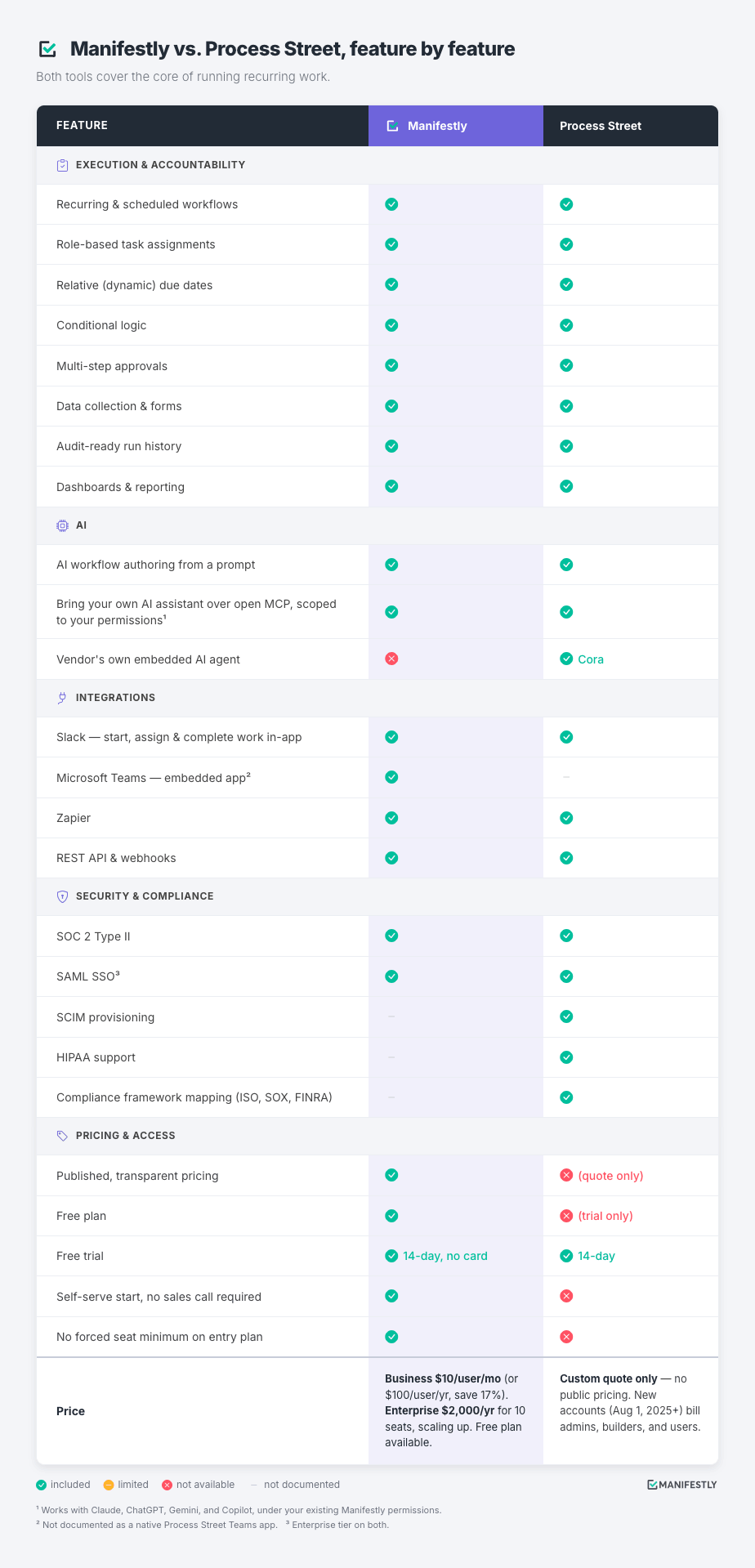Click the 'REST API & webhooks' row label
The width and height of the screenshot is (755, 1568).
pyautogui.click(x=116, y=858)
